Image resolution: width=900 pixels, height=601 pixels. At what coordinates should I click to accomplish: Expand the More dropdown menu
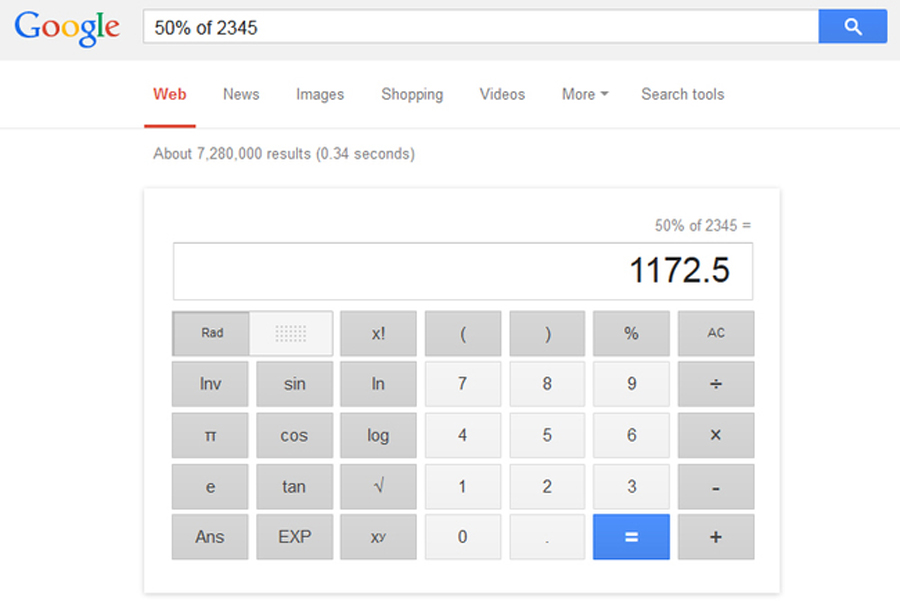pos(585,94)
